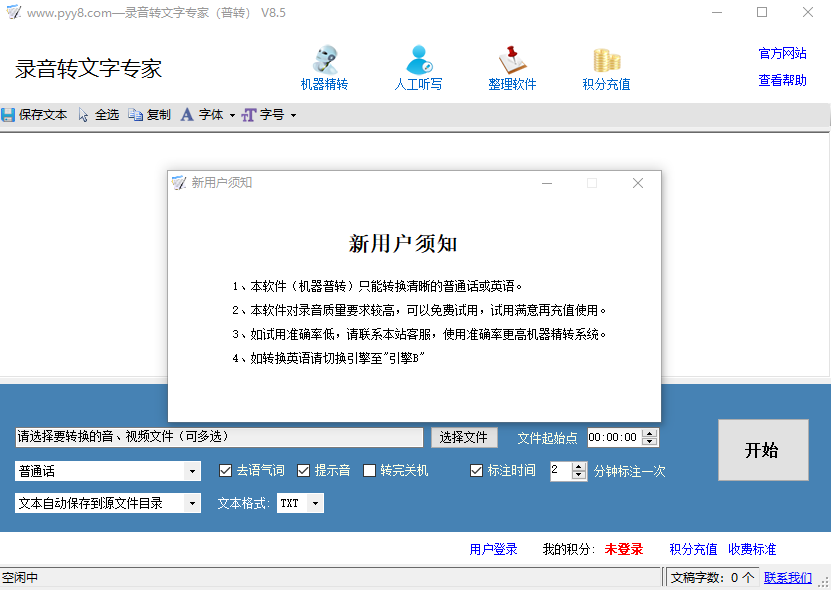Expand the 字体 dropdown arrow
The width and height of the screenshot is (831, 590).
232,115
